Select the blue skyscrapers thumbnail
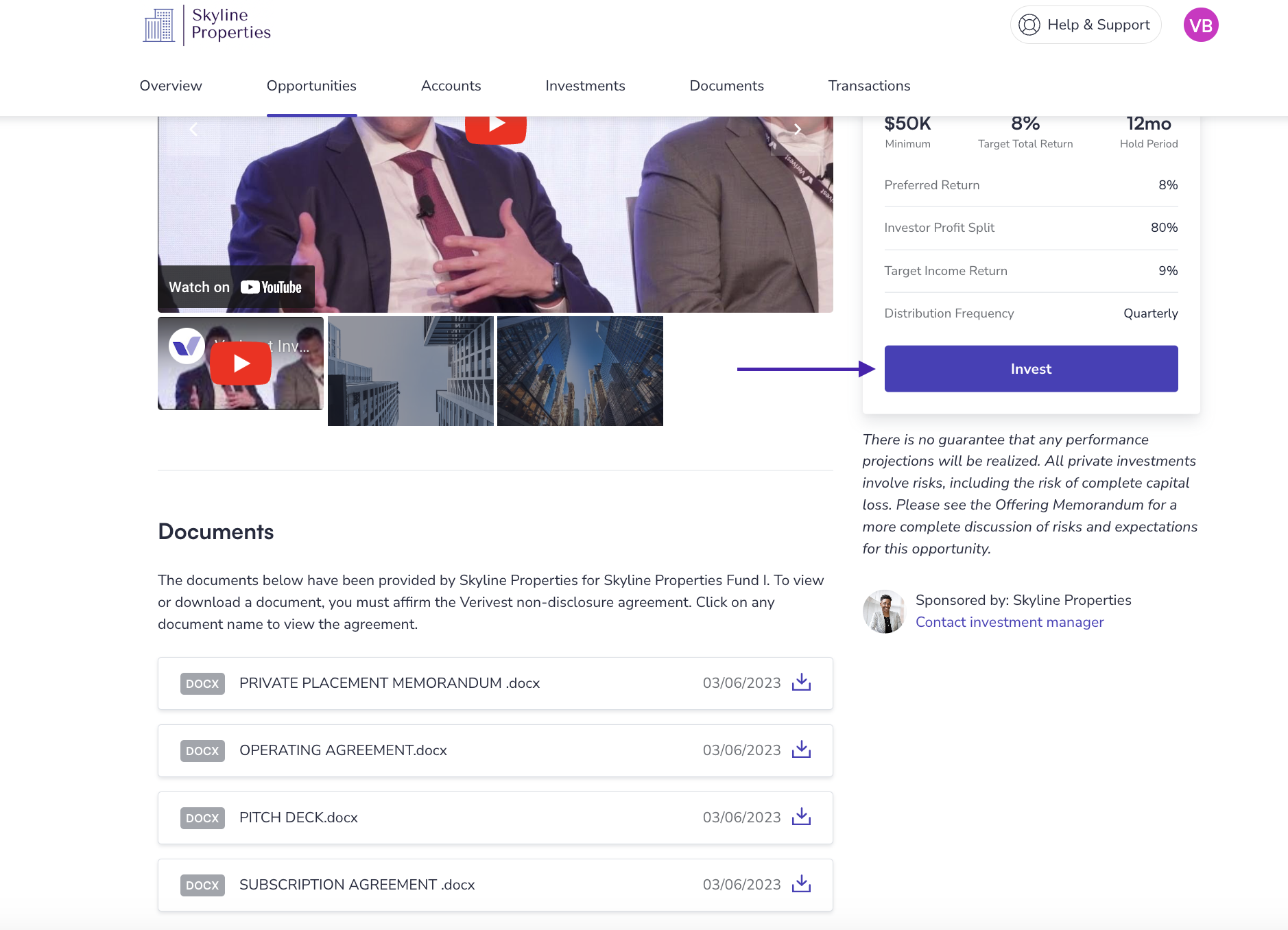 tap(580, 371)
